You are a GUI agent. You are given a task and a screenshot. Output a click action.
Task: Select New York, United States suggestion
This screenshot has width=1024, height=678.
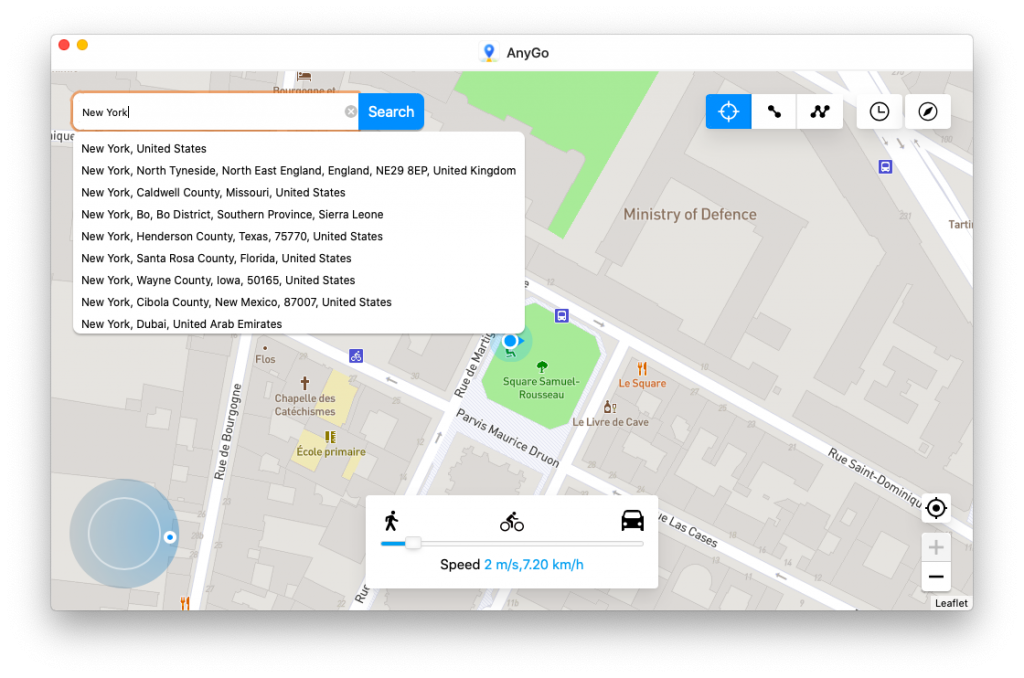pos(143,148)
